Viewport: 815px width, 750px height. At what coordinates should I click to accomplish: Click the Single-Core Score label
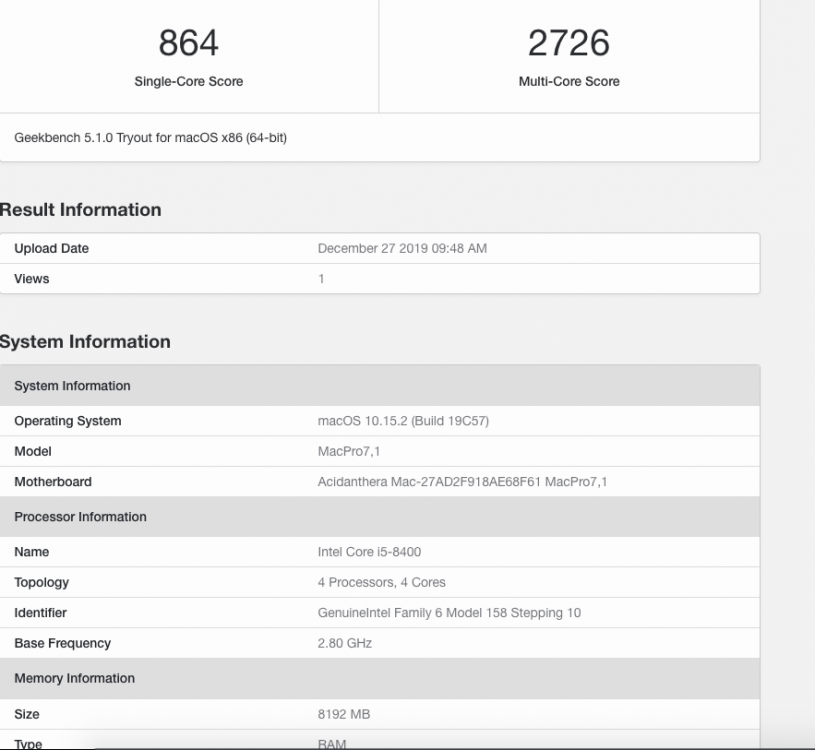point(189,81)
